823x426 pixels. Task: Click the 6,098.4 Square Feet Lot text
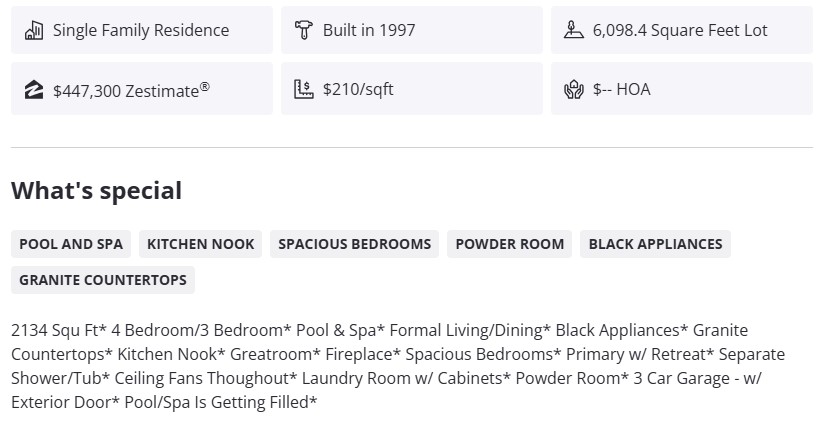pyautogui.click(x=680, y=30)
